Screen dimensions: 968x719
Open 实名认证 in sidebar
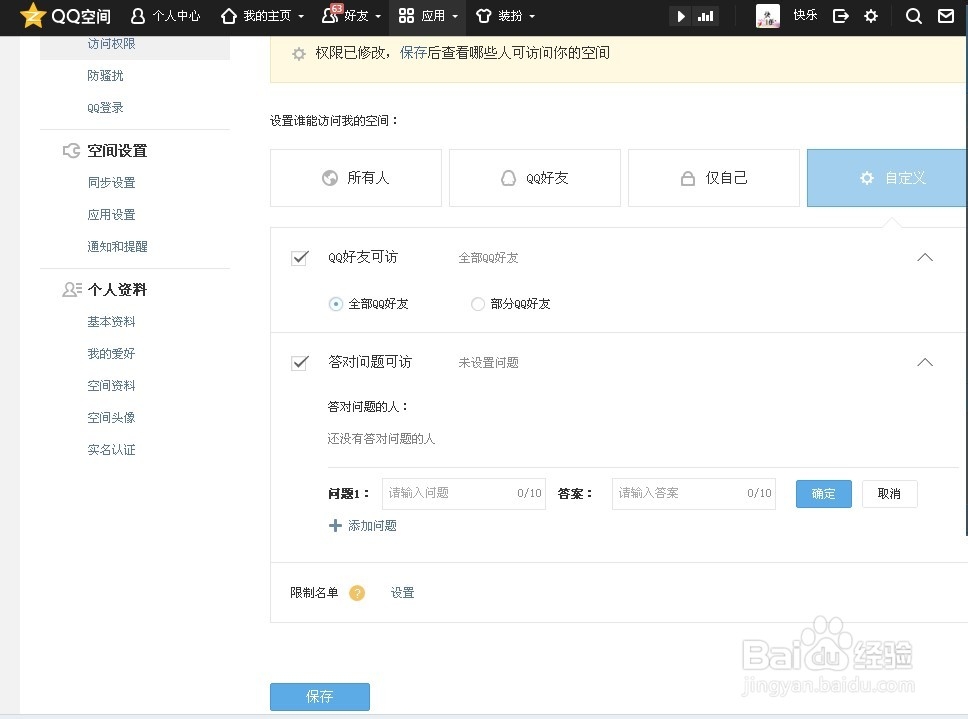point(111,450)
